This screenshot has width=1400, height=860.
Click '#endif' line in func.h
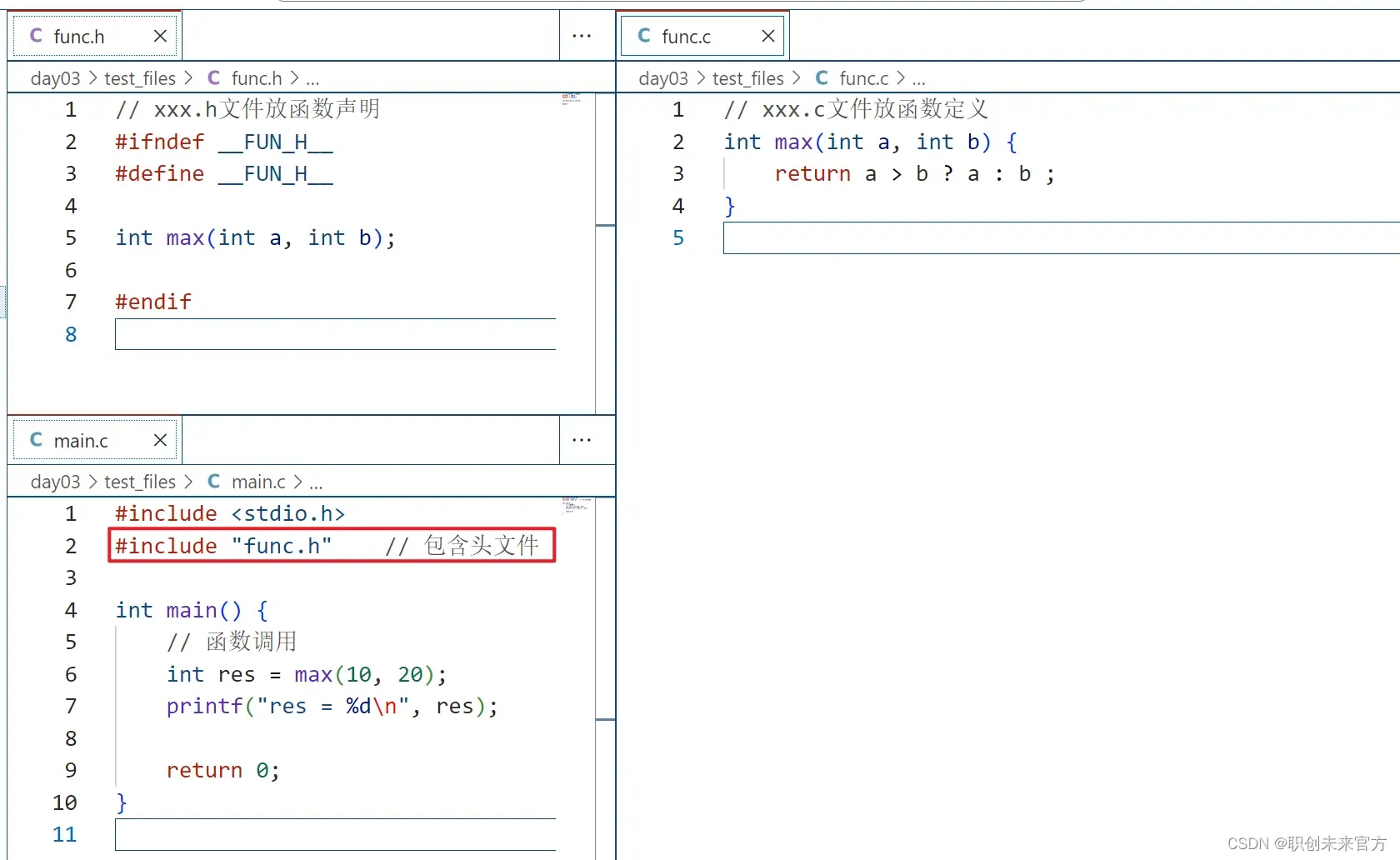click(x=153, y=302)
